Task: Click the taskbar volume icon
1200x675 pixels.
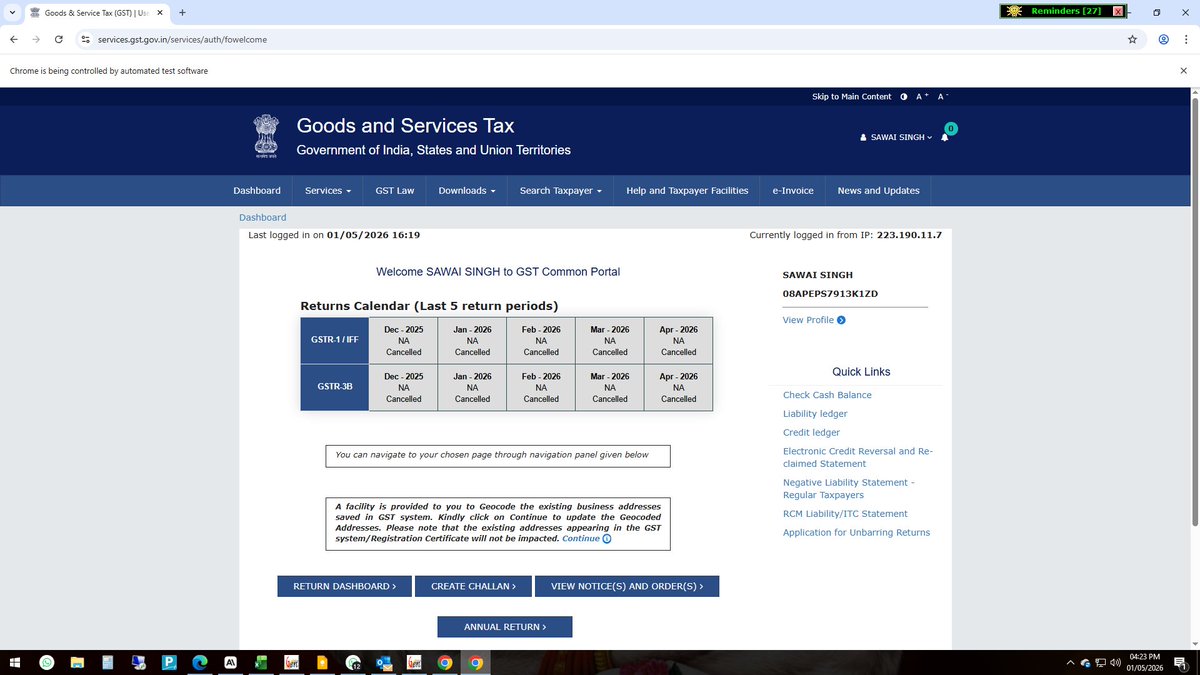Action: pyautogui.click(x=1114, y=662)
